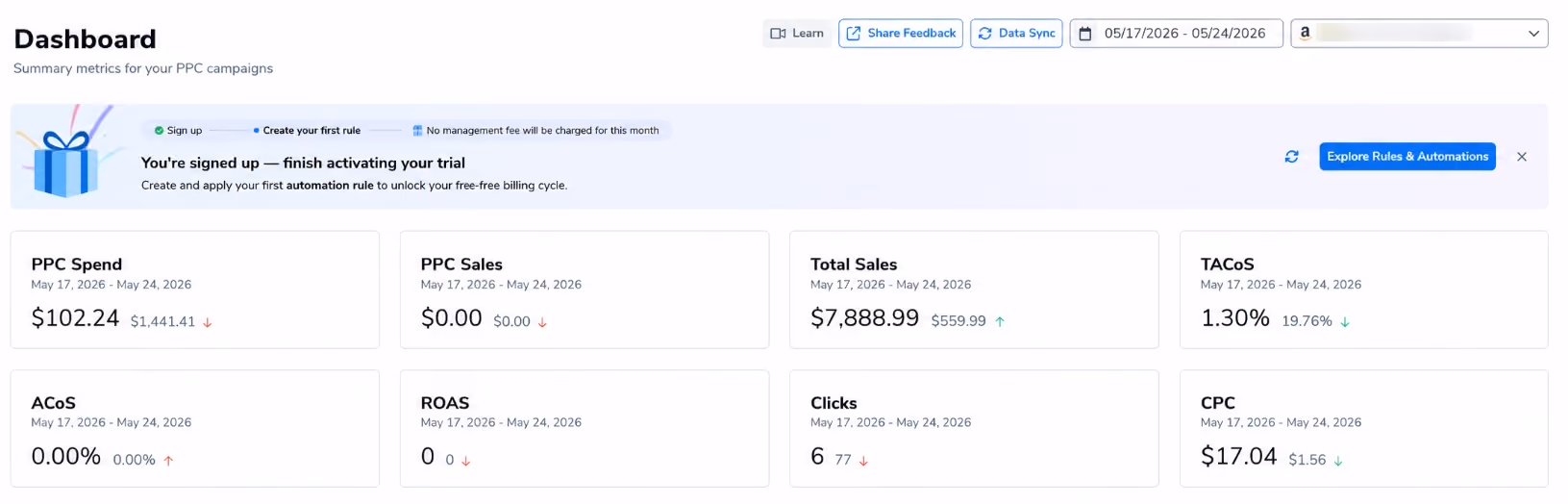Viewport: 1568px width, 504px height.
Task: Click the Total Sales up arrow indicator
Action: pos(1000,322)
